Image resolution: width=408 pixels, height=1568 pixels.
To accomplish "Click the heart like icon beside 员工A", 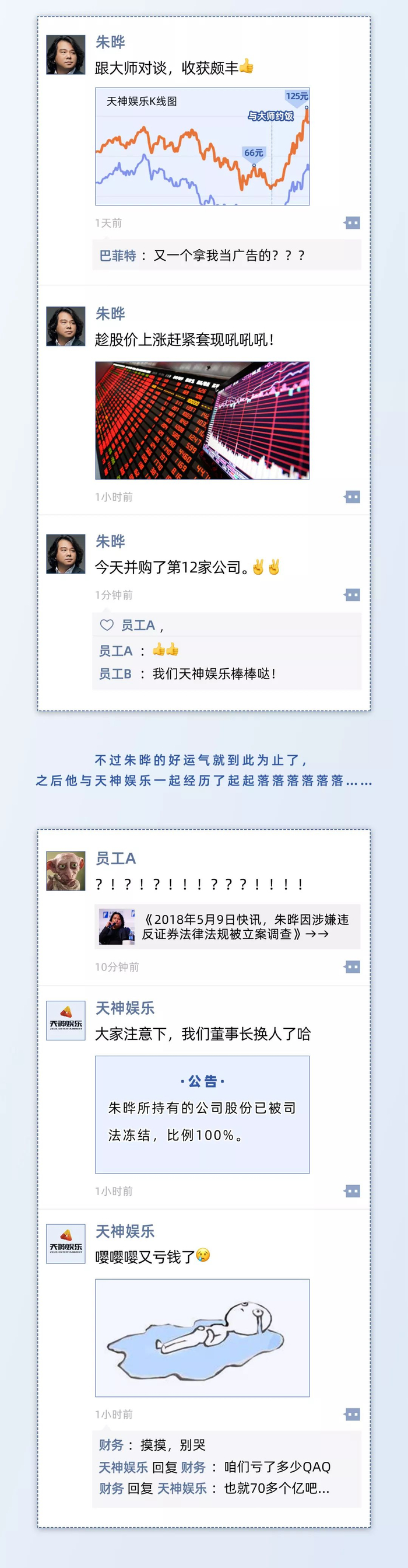I will coord(107,624).
